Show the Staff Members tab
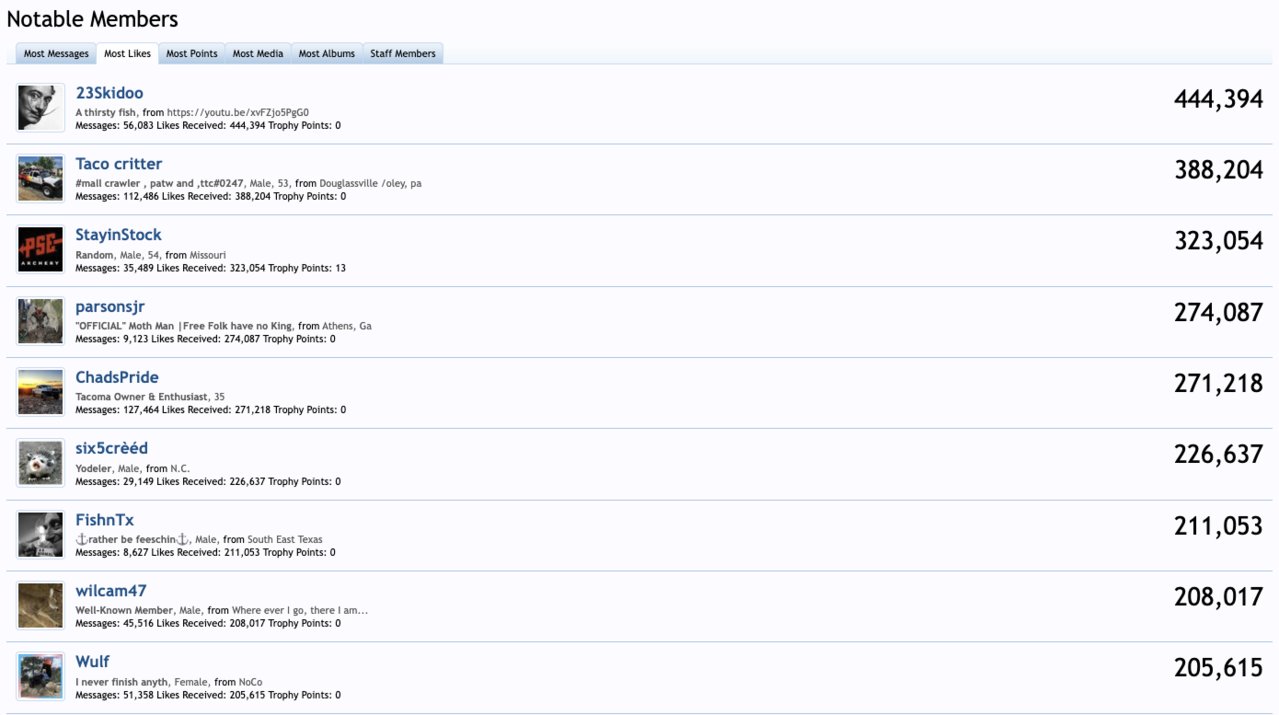Image resolution: width=1279 pixels, height=715 pixels. 403,54
